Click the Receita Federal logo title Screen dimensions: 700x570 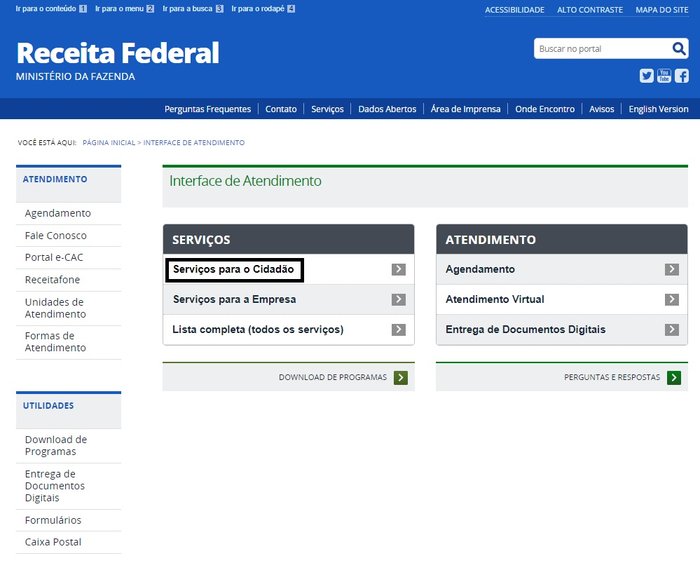[x=118, y=53]
